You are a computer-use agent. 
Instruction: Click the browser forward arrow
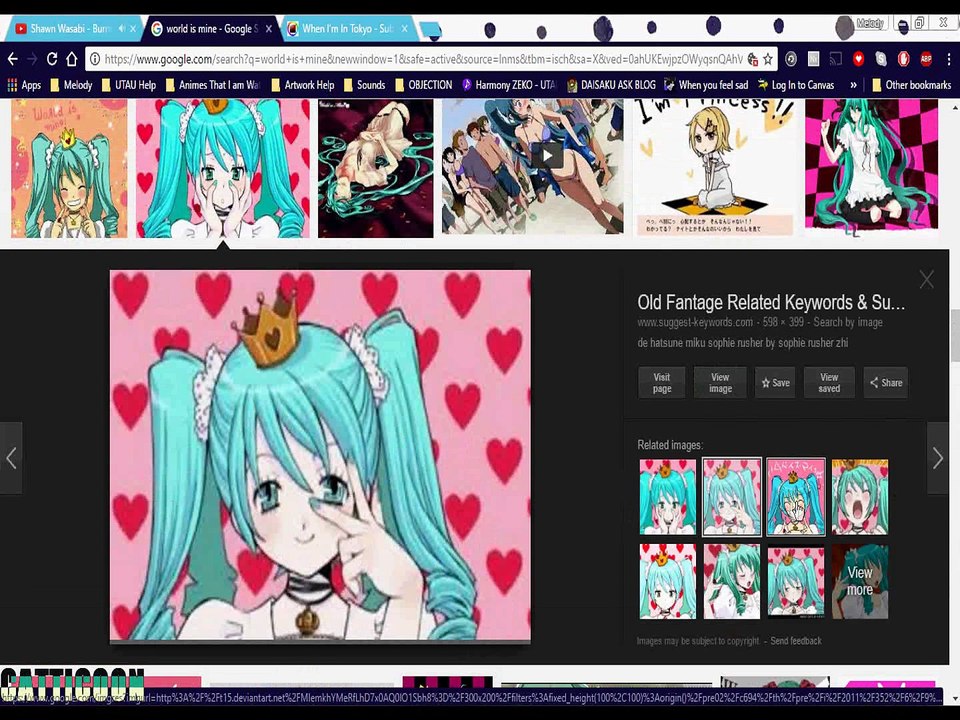(32, 59)
